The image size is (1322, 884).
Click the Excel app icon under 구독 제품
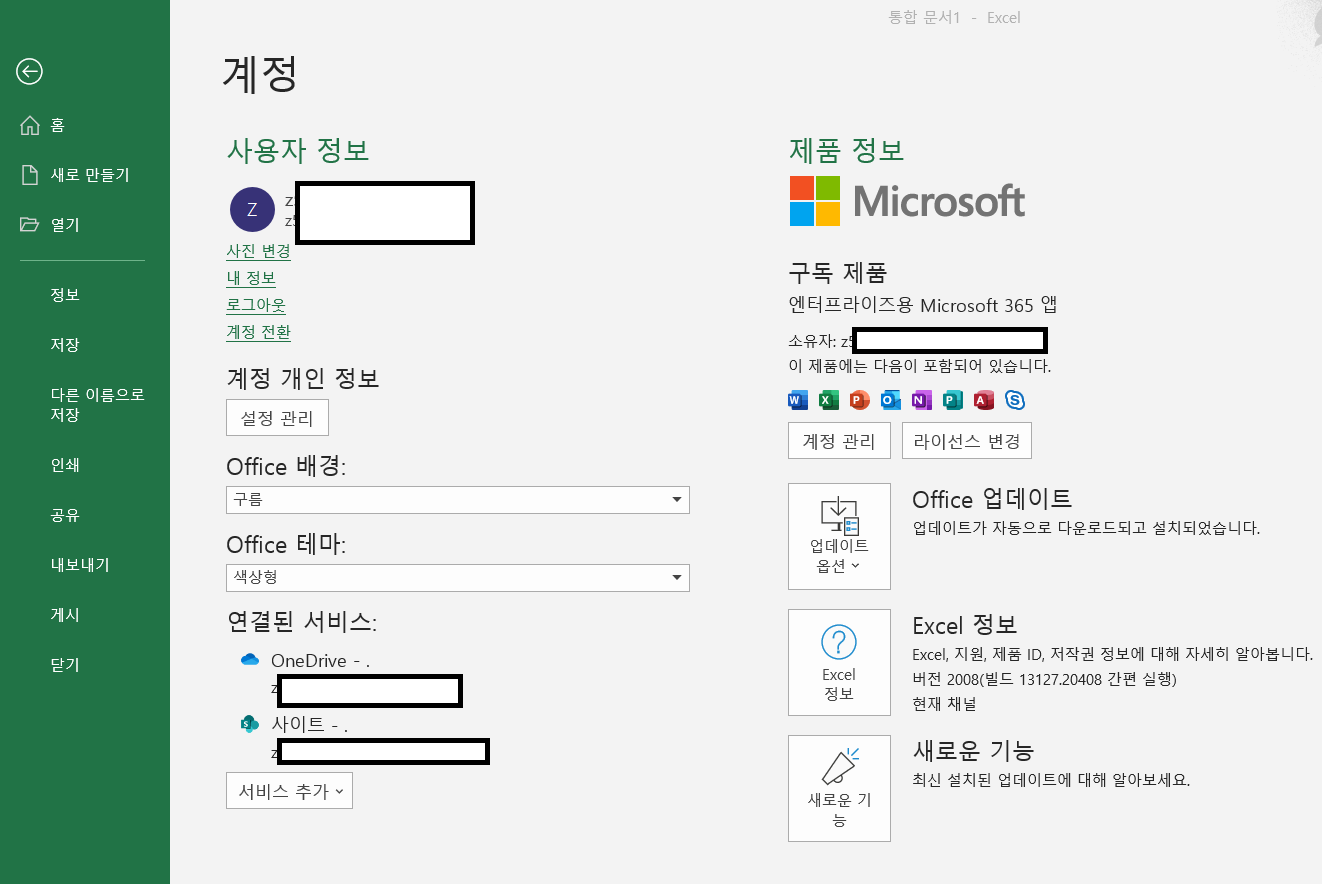click(x=828, y=400)
